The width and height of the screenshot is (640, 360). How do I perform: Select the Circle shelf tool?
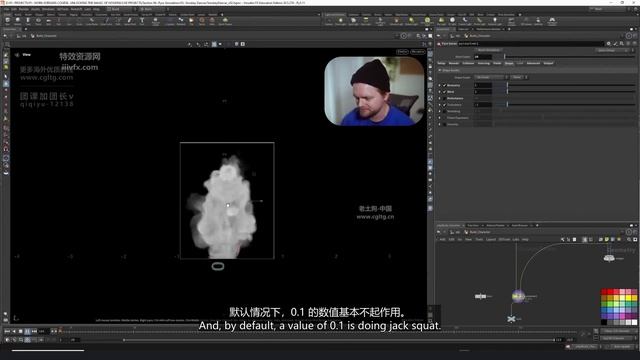coord(79,20)
